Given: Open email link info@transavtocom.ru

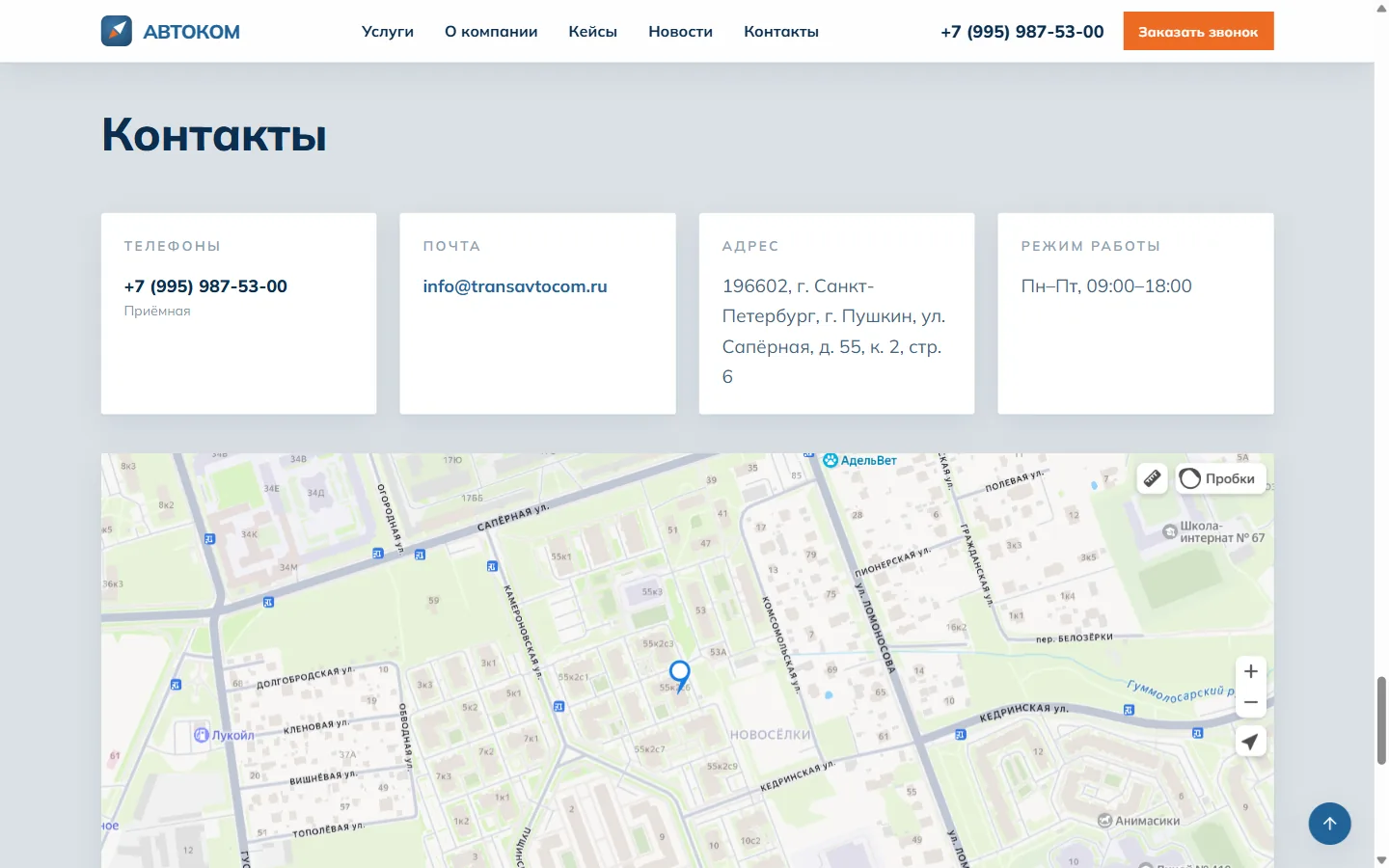Looking at the screenshot, I should point(515,286).
